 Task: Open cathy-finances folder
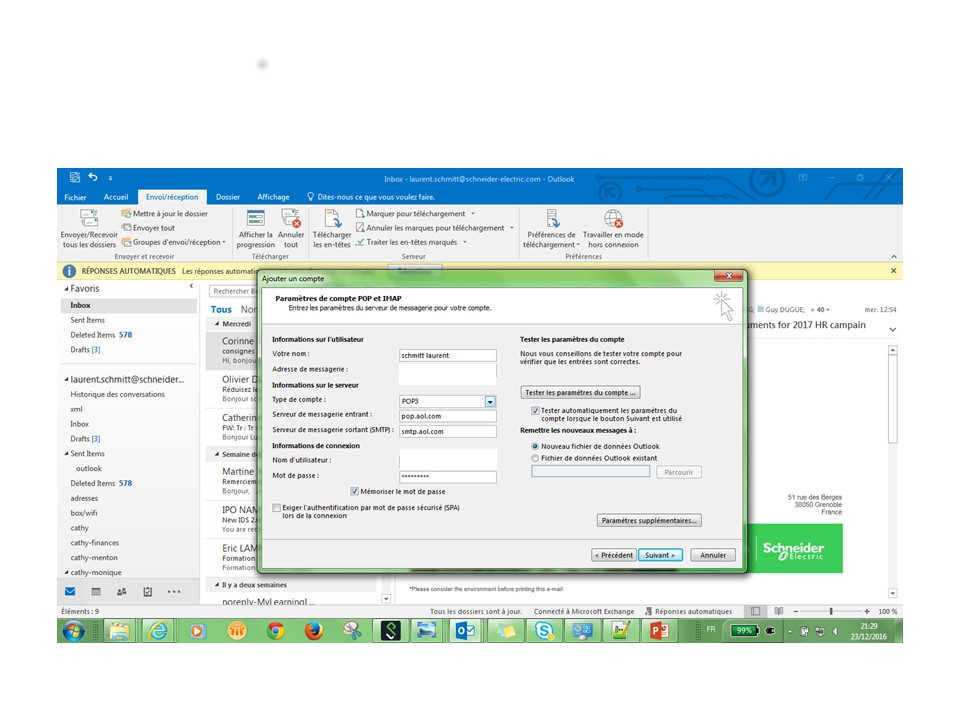pyautogui.click(x=95, y=543)
